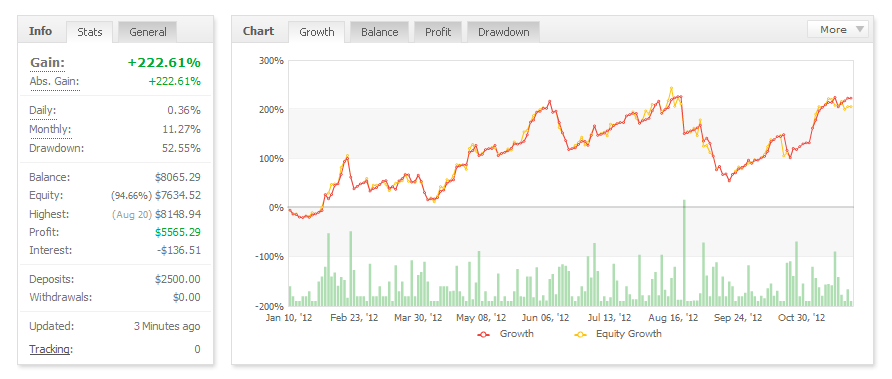Select the $8065.29 balance value

pos(177,177)
